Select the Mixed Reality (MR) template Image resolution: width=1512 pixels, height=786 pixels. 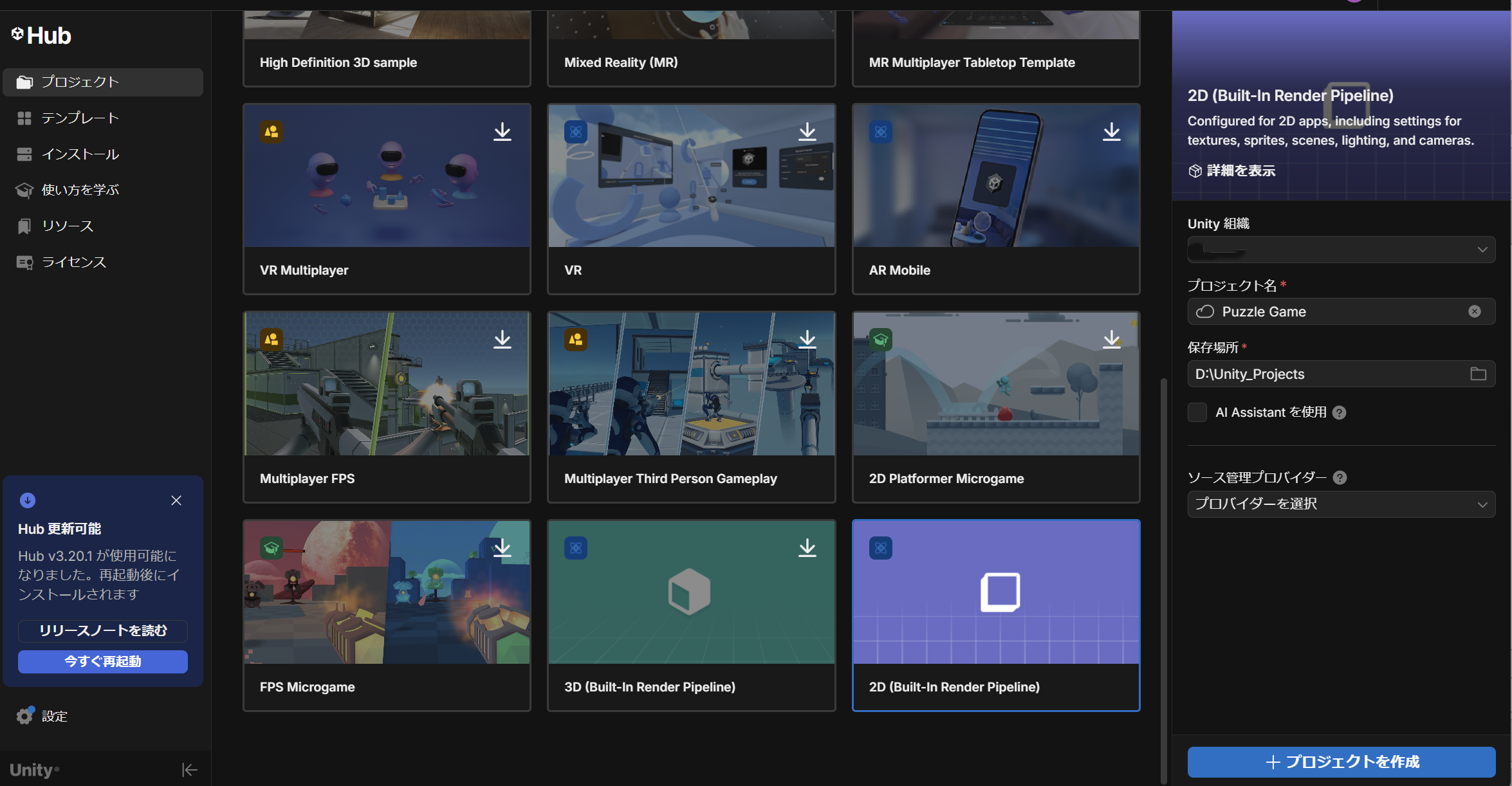pos(691,48)
